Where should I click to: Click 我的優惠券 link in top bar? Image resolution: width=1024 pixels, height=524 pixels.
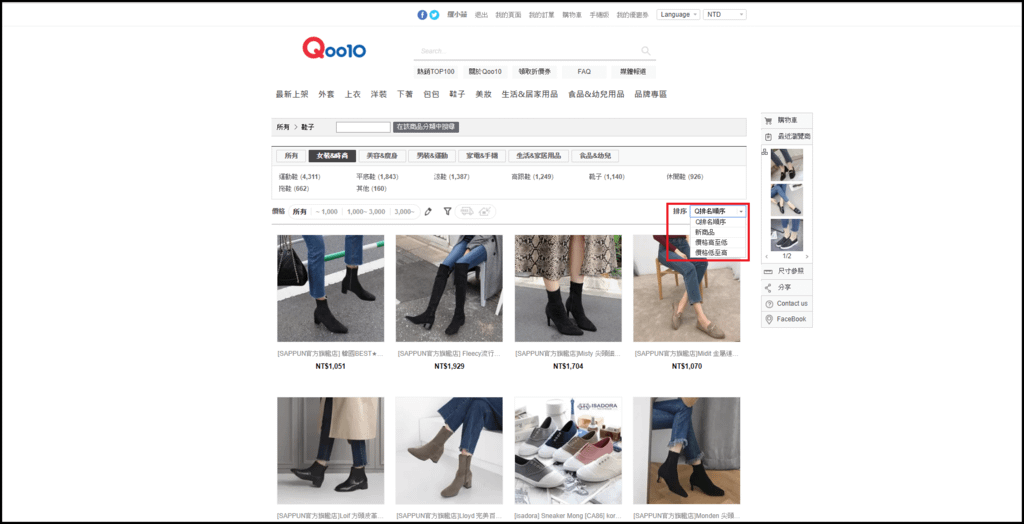pyautogui.click(x=632, y=14)
